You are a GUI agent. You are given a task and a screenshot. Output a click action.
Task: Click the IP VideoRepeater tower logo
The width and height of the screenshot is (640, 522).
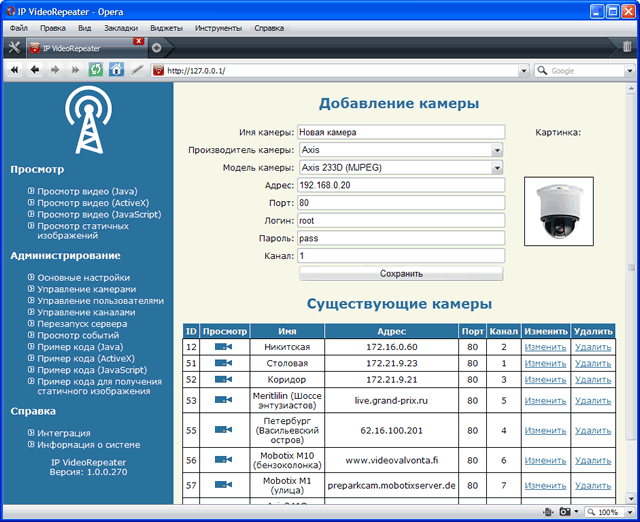click(x=89, y=120)
